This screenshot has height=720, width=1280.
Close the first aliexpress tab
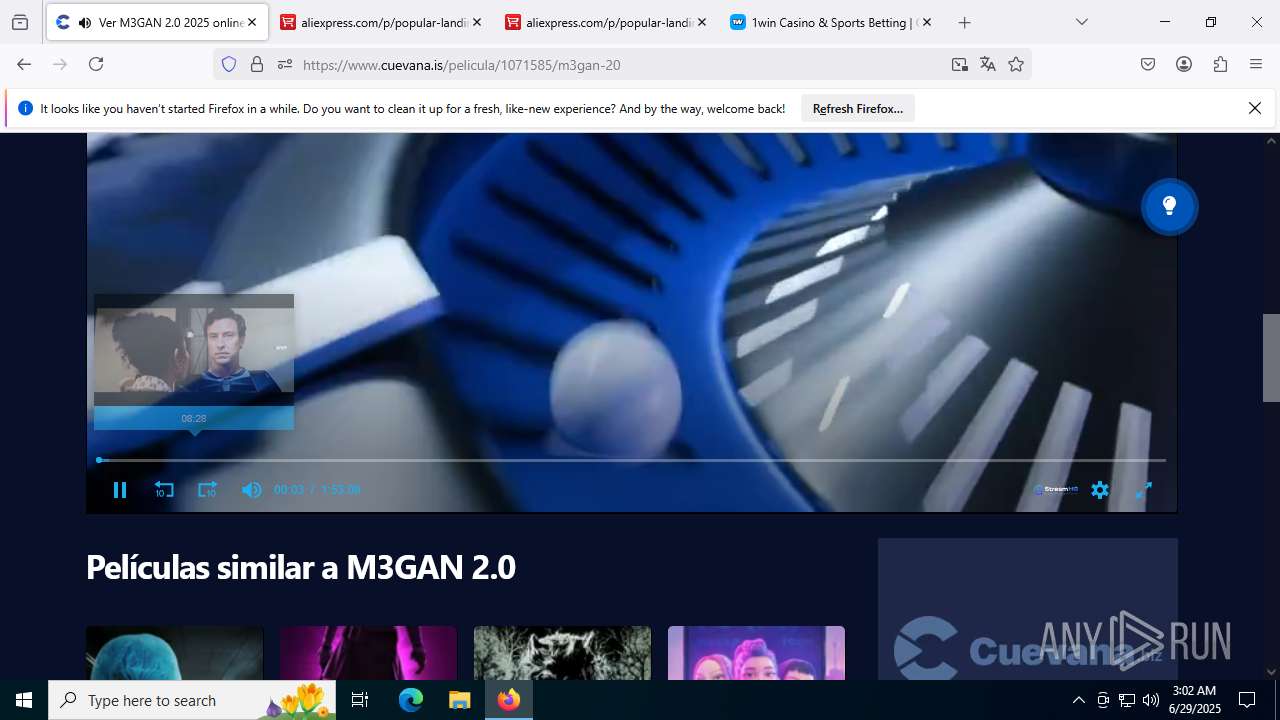click(477, 22)
